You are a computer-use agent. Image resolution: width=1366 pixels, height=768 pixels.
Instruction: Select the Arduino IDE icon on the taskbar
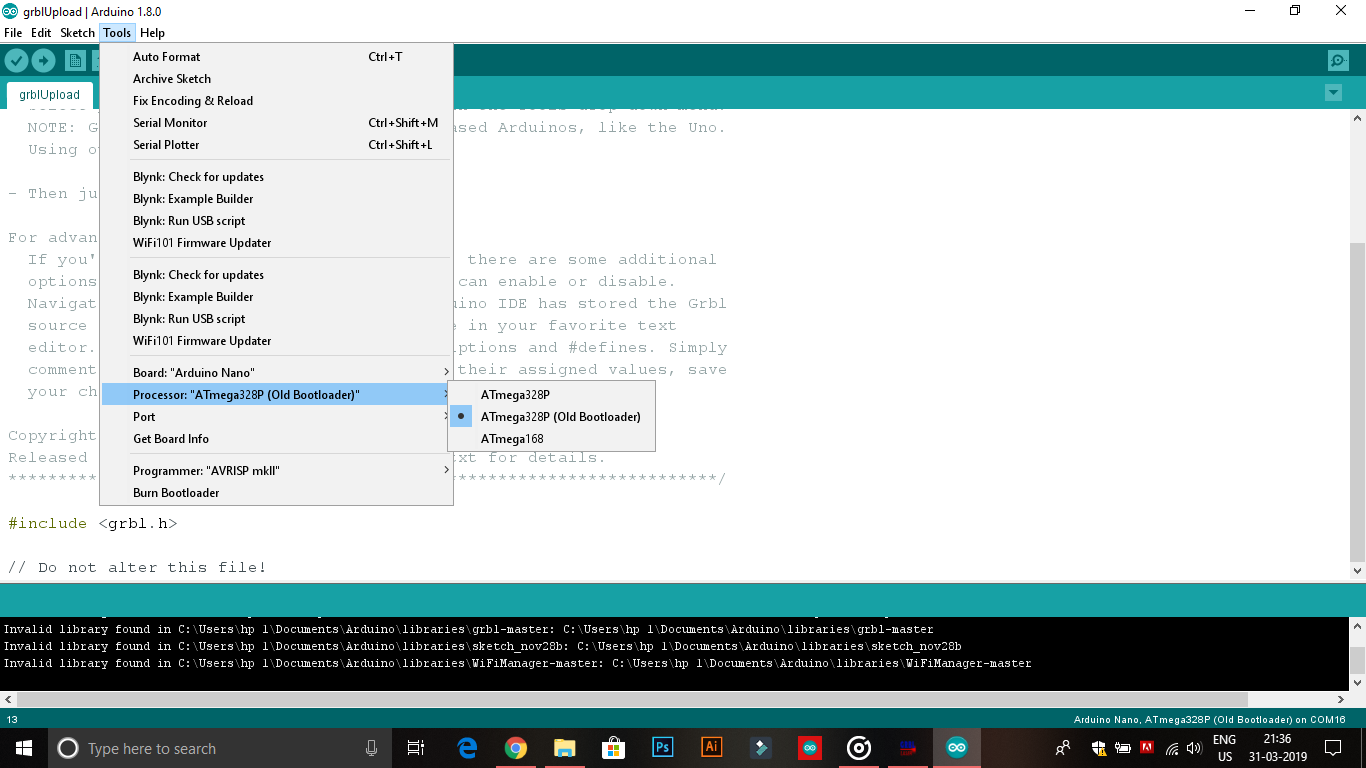pyautogui.click(x=957, y=747)
